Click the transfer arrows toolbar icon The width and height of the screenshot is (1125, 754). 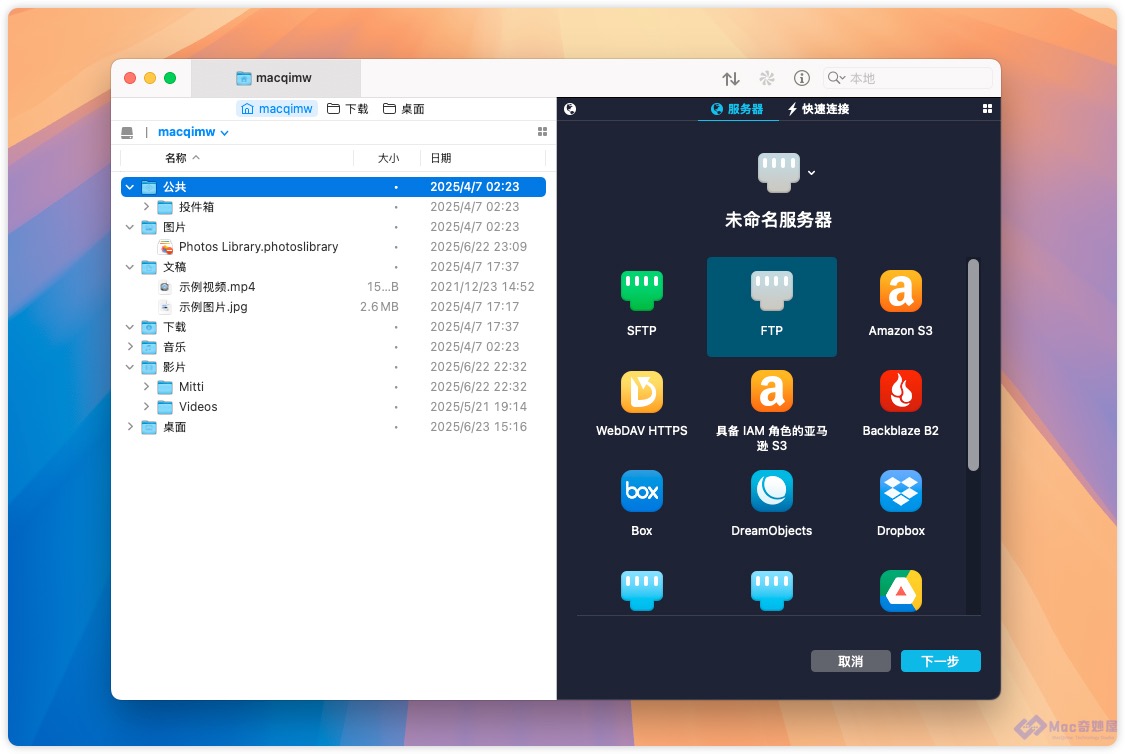(730, 78)
